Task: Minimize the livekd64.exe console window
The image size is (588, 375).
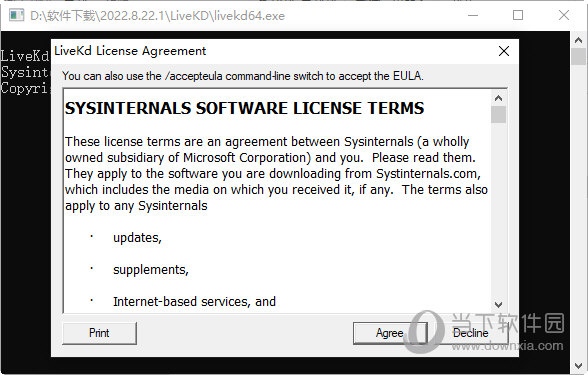Action: click(473, 15)
